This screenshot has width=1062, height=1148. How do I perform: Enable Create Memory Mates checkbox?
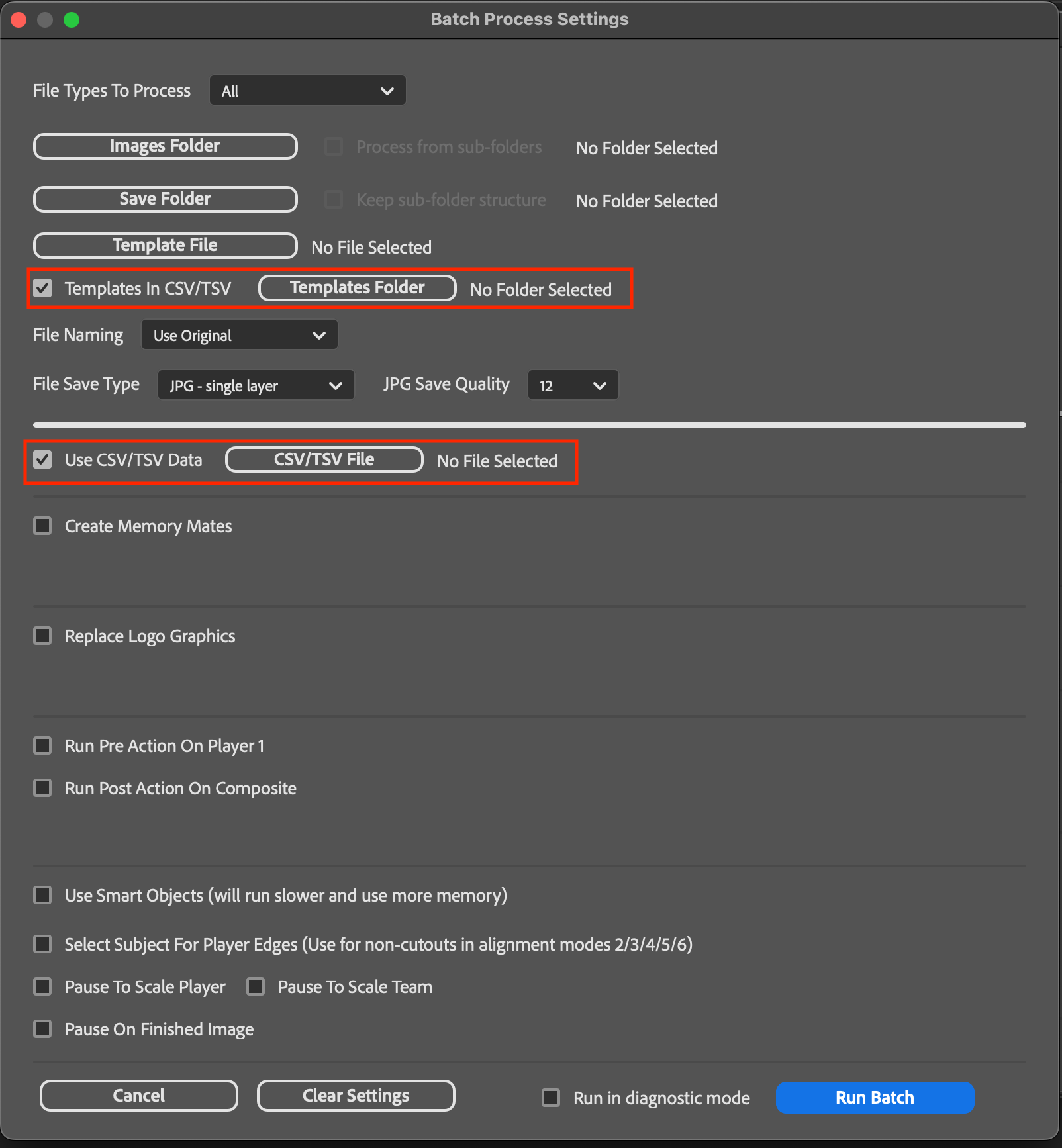pos(43,526)
